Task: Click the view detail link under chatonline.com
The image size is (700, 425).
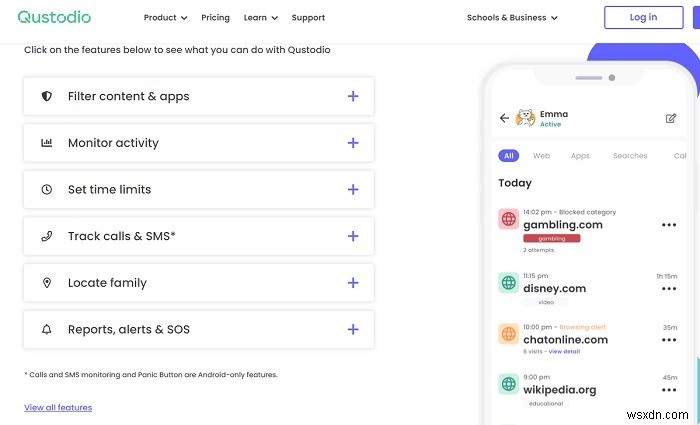Action: [x=566, y=351]
